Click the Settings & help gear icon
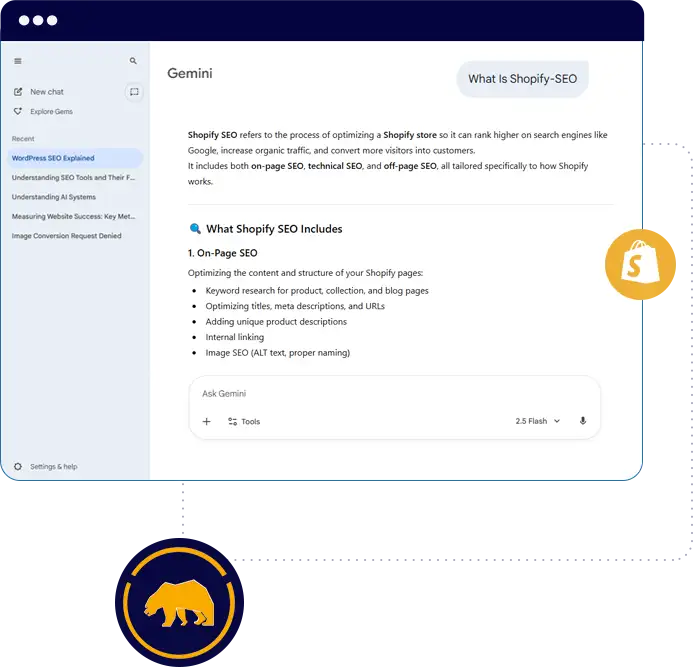Screen dimensions: 693x667 coord(18,467)
